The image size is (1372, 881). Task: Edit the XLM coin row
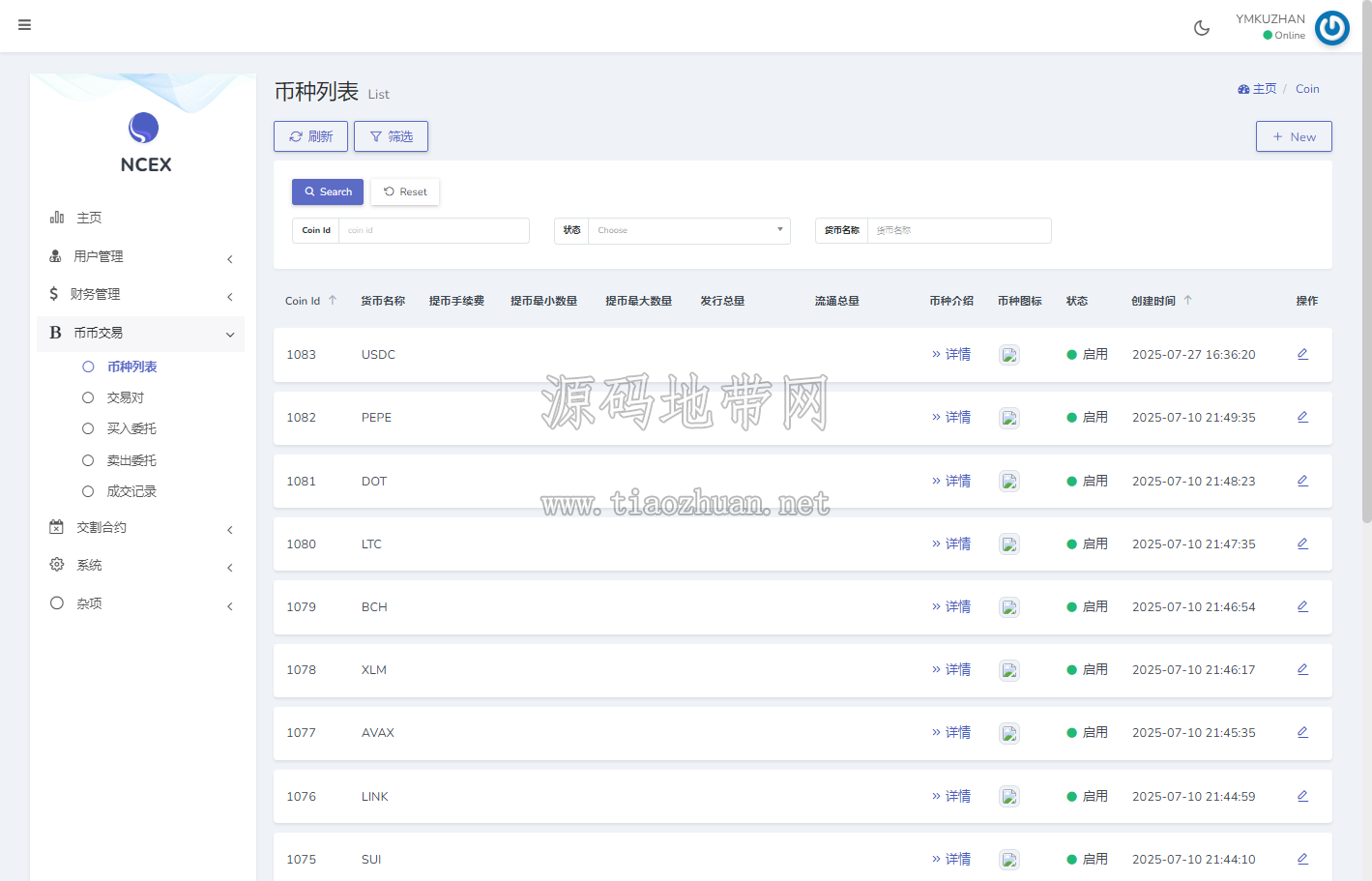(x=1302, y=669)
